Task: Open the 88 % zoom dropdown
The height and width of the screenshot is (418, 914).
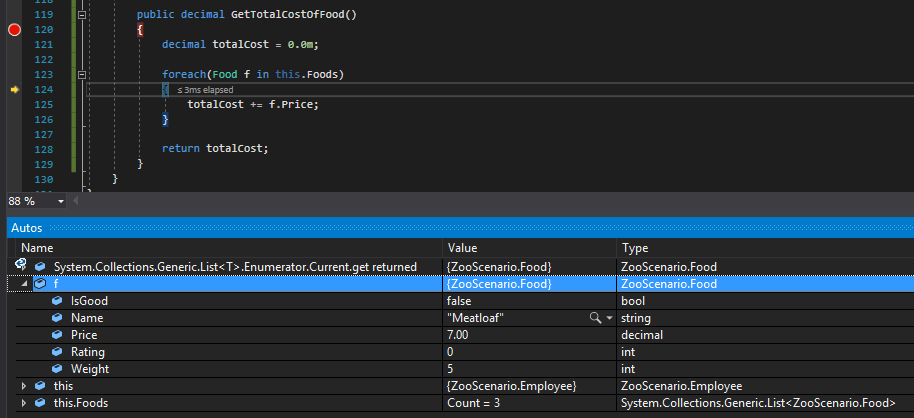Action: 62,201
